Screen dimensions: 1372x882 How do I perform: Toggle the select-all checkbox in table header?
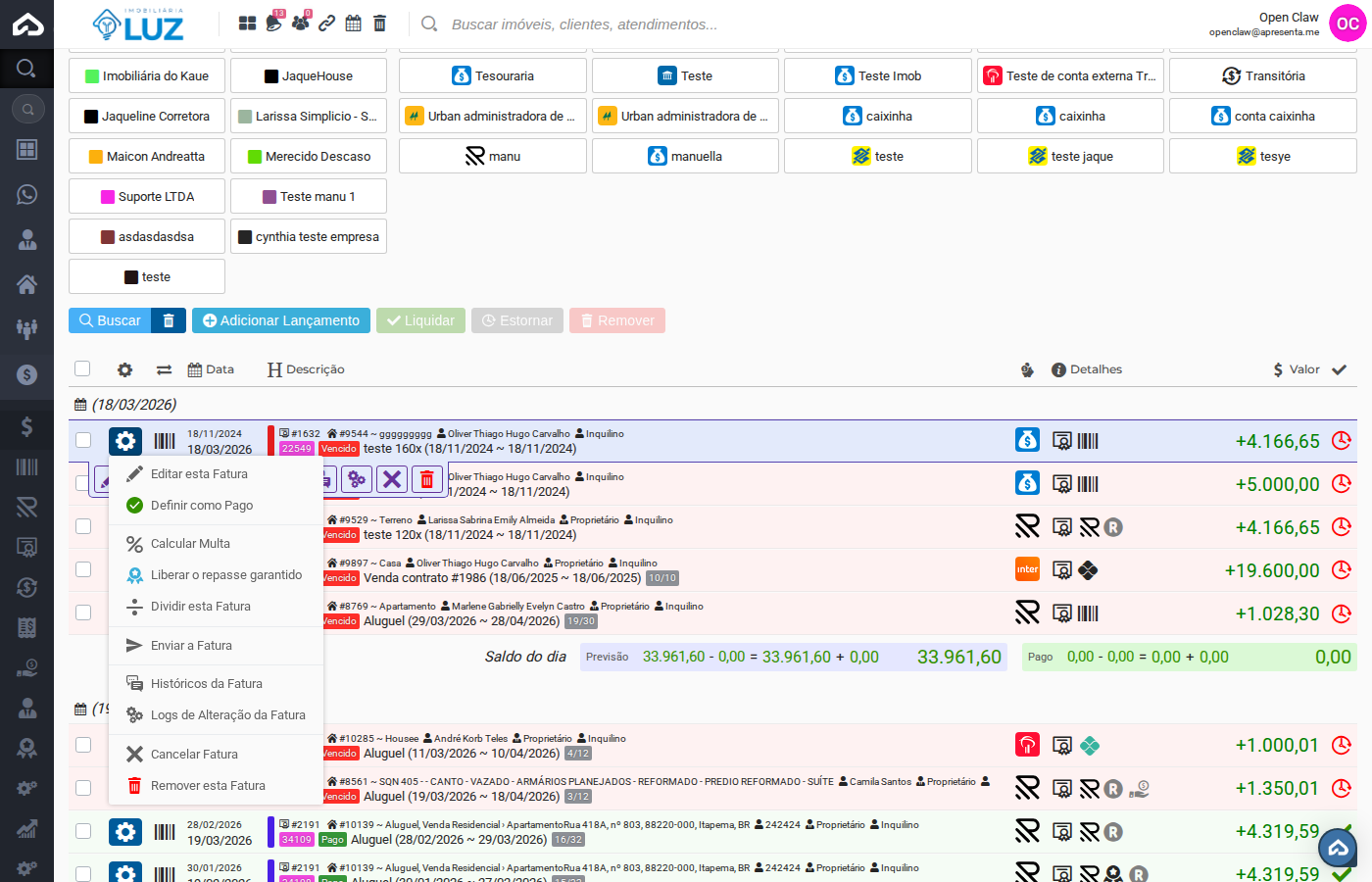click(x=83, y=368)
